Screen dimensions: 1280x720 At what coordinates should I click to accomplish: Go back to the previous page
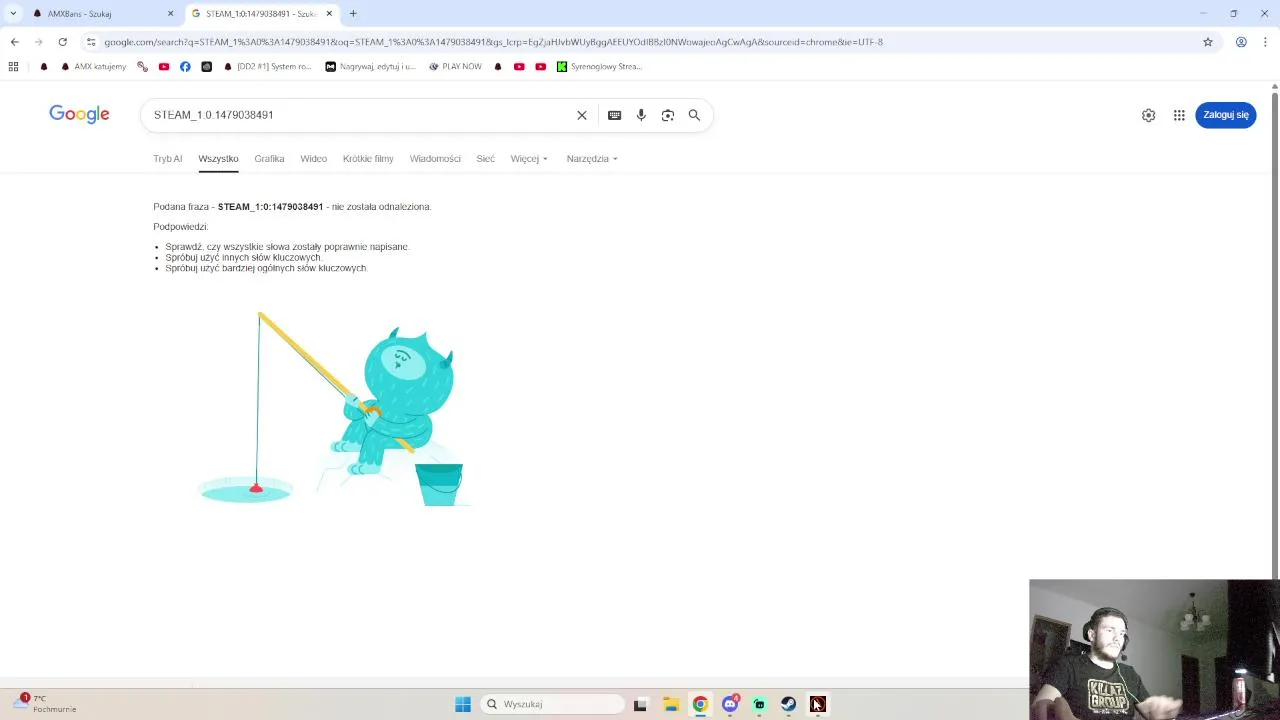coord(14,42)
